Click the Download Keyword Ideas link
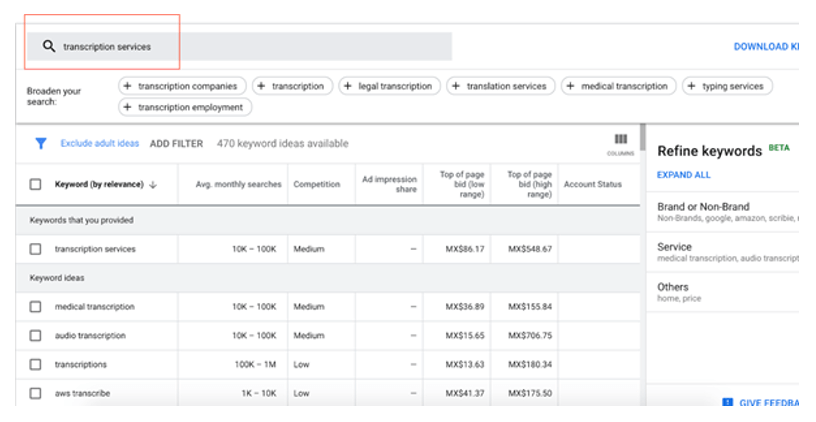 coord(765,47)
